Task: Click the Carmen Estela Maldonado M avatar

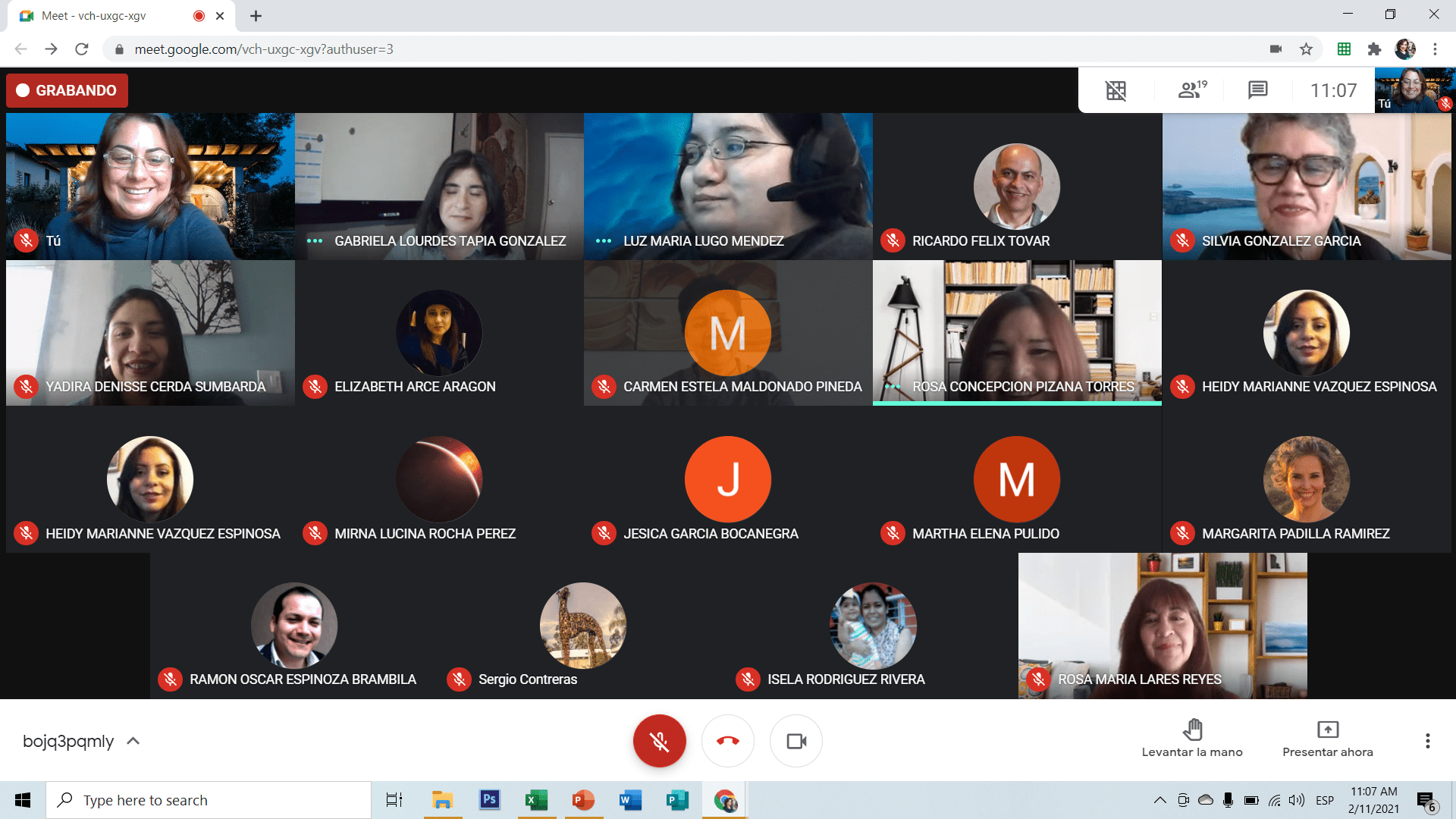Action: click(x=727, y=332)
